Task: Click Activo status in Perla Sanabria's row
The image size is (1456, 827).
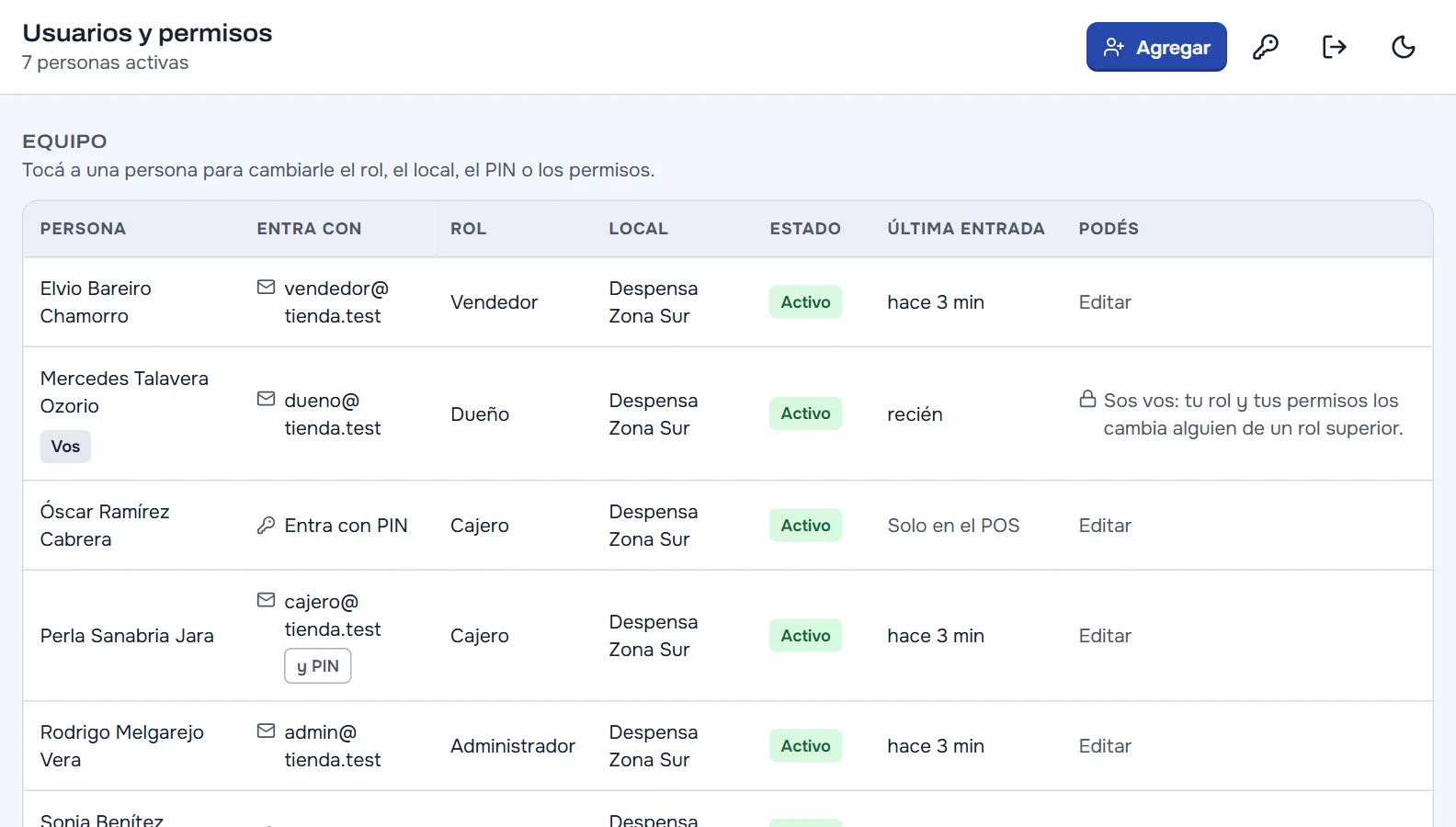Action: [806, 636]
